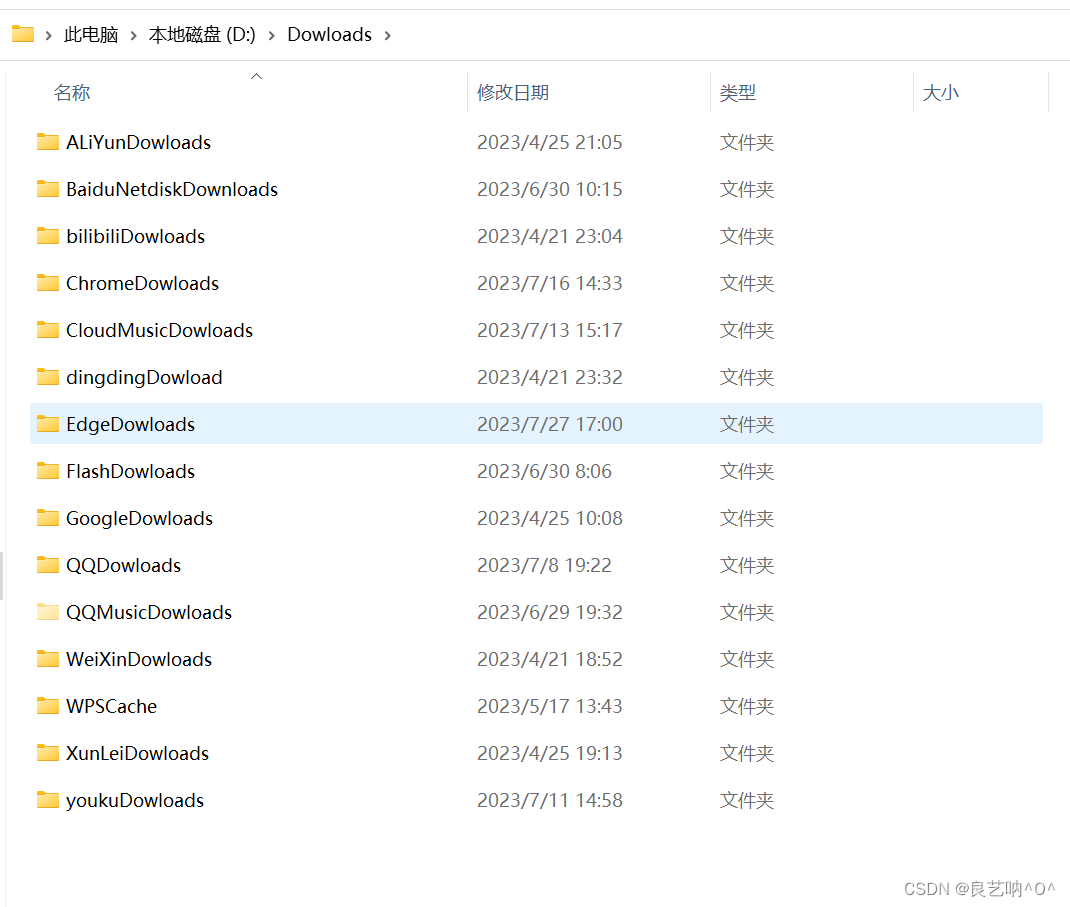Open the XunLeiDowloads folder icon

click(48, 753)
